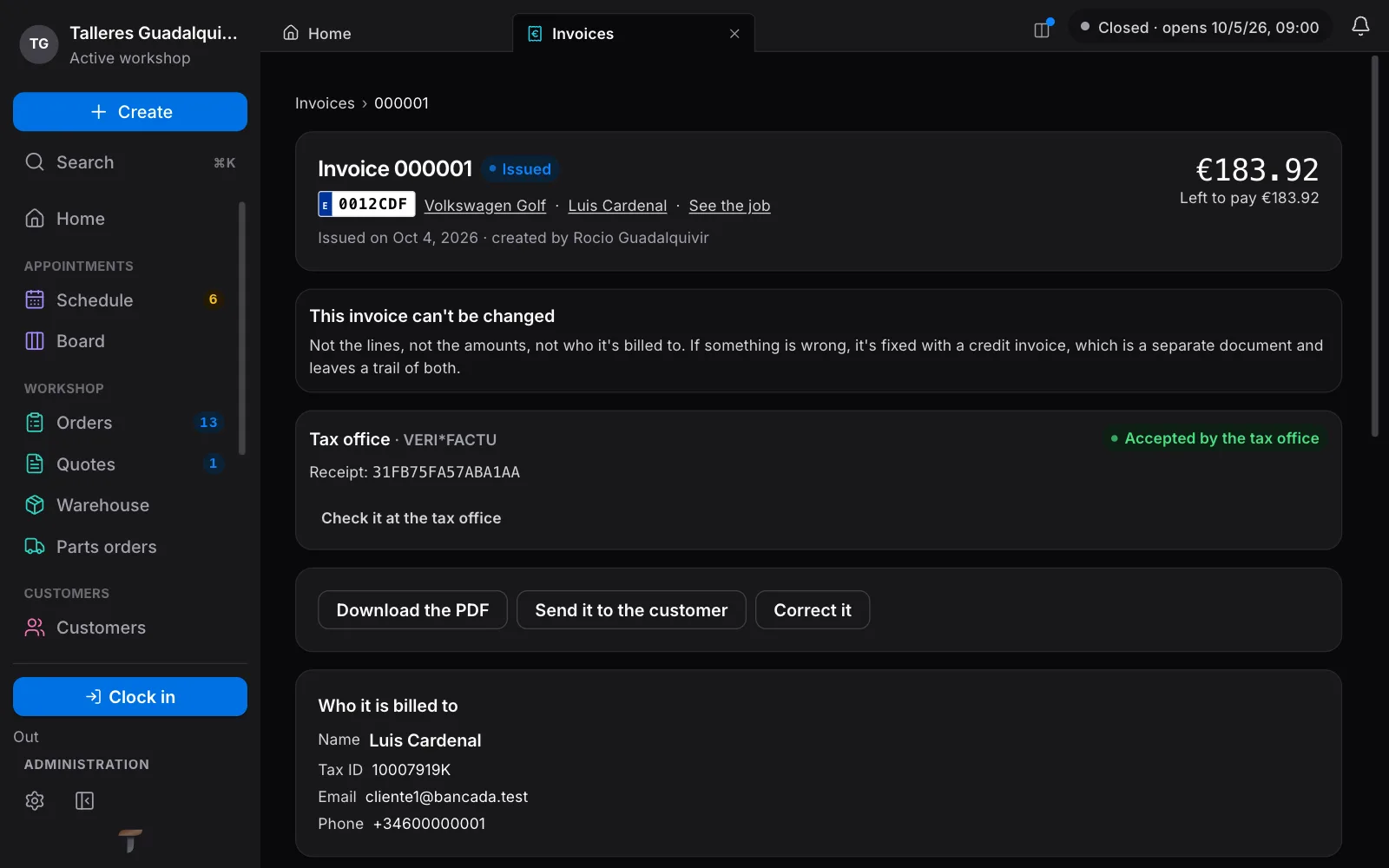Click the Issued status badge

(x=520, y=169)
